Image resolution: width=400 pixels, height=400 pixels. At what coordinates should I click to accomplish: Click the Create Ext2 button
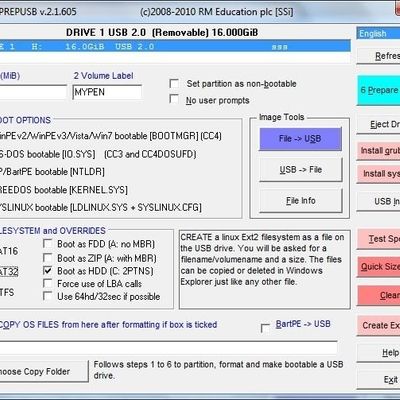pyautogui.click(x=379, y=325)
